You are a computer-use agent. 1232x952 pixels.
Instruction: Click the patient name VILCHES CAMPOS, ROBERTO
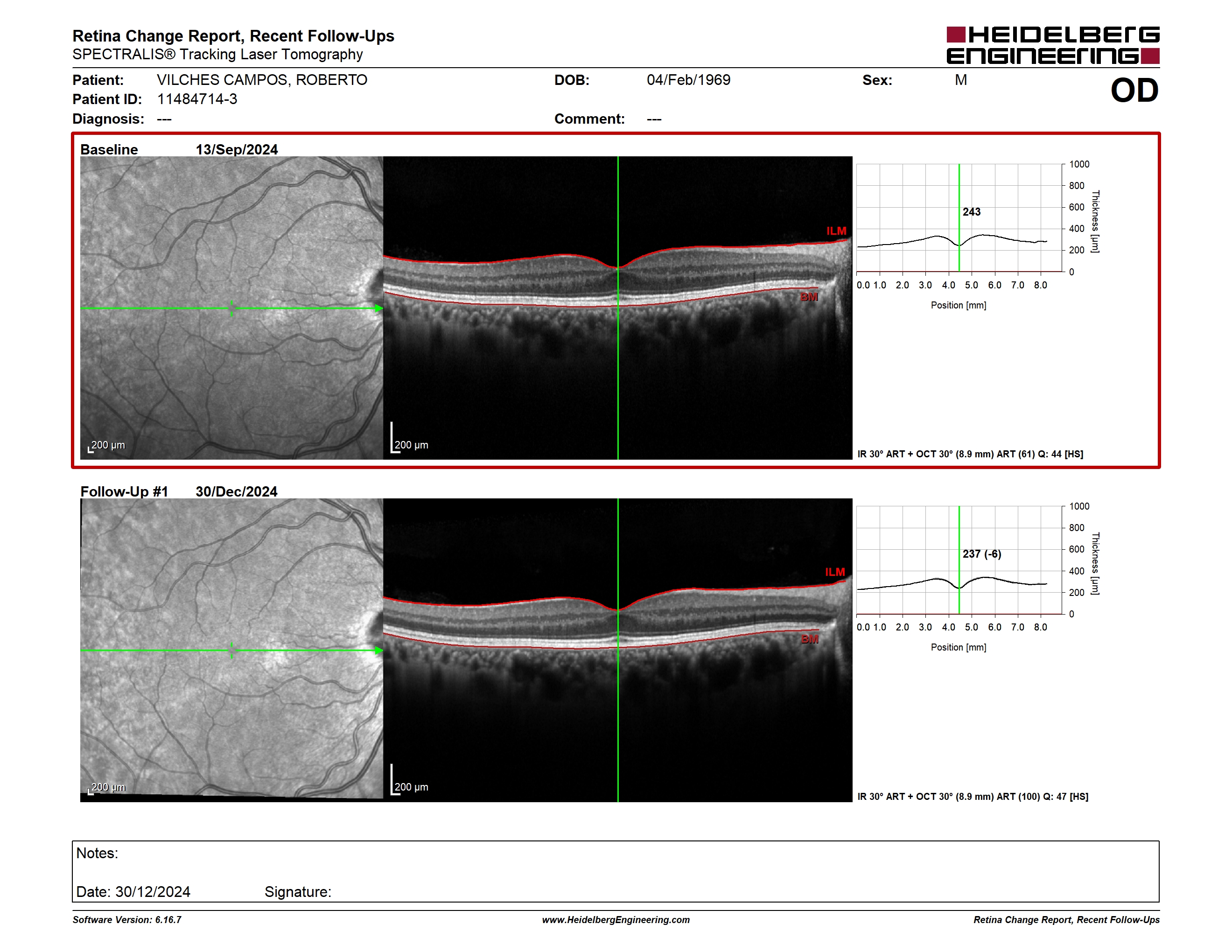tap(262, 80)
